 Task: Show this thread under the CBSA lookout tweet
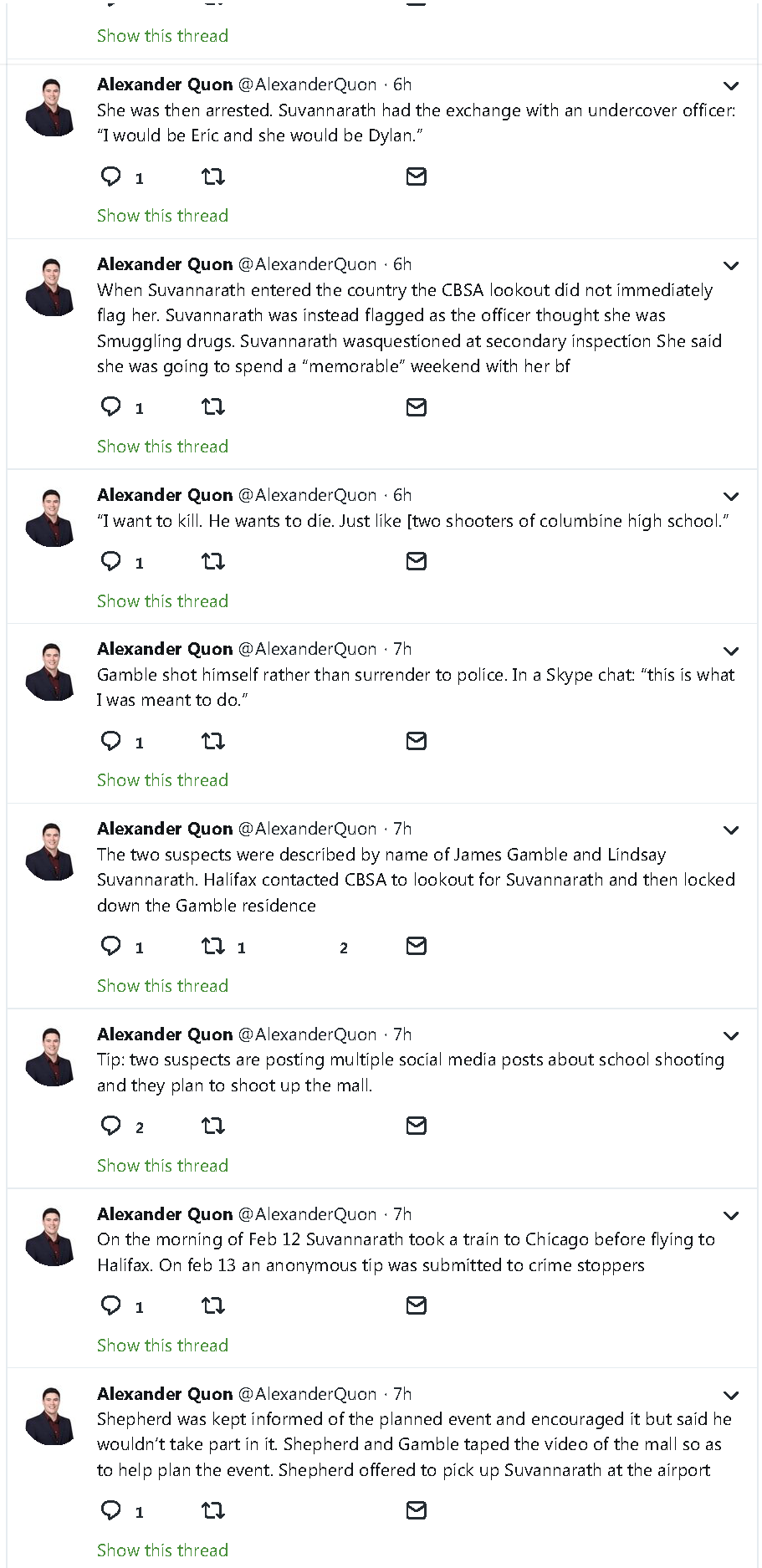point(162,447)
